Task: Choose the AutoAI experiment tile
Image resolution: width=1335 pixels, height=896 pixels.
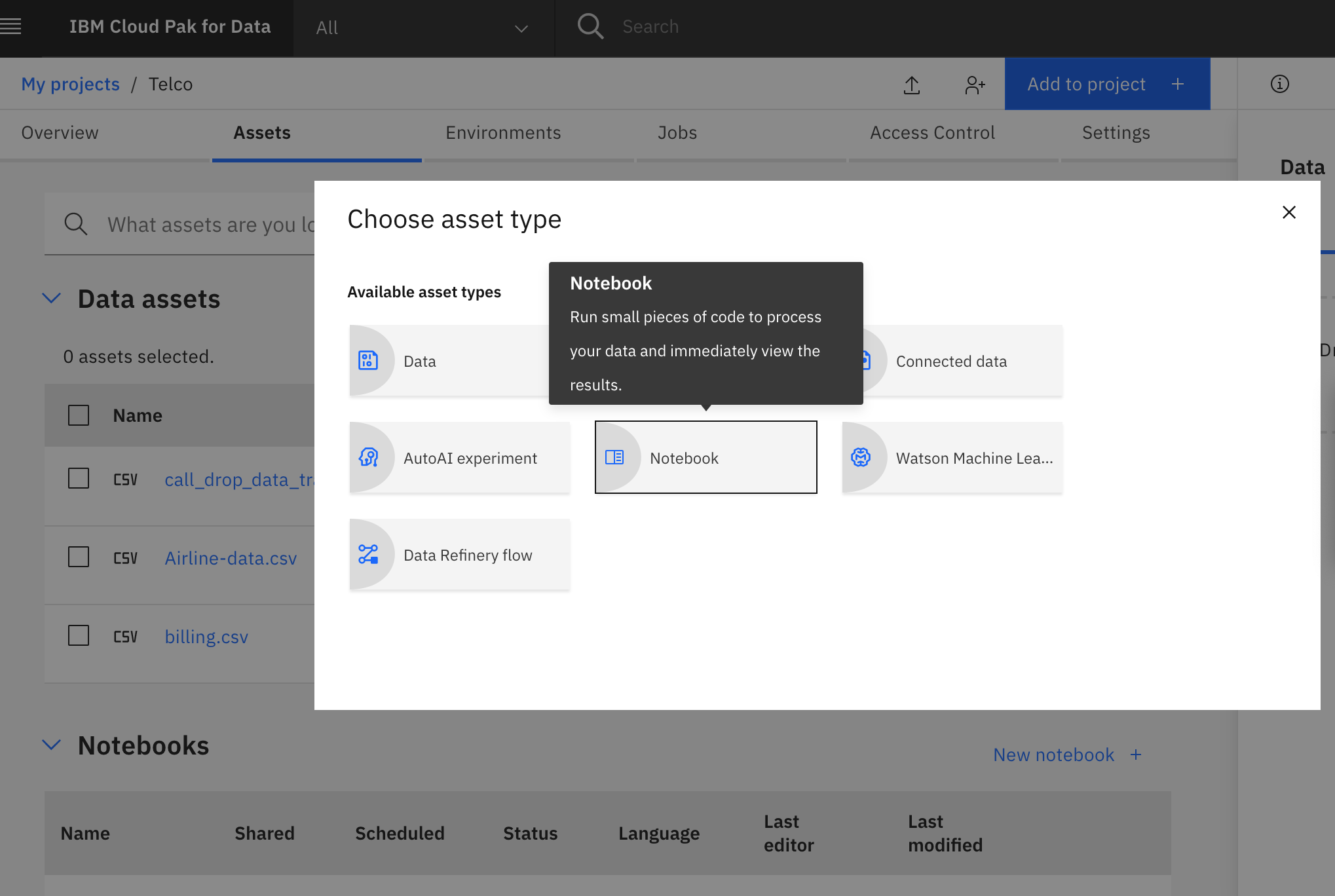Action: point(459,458)
